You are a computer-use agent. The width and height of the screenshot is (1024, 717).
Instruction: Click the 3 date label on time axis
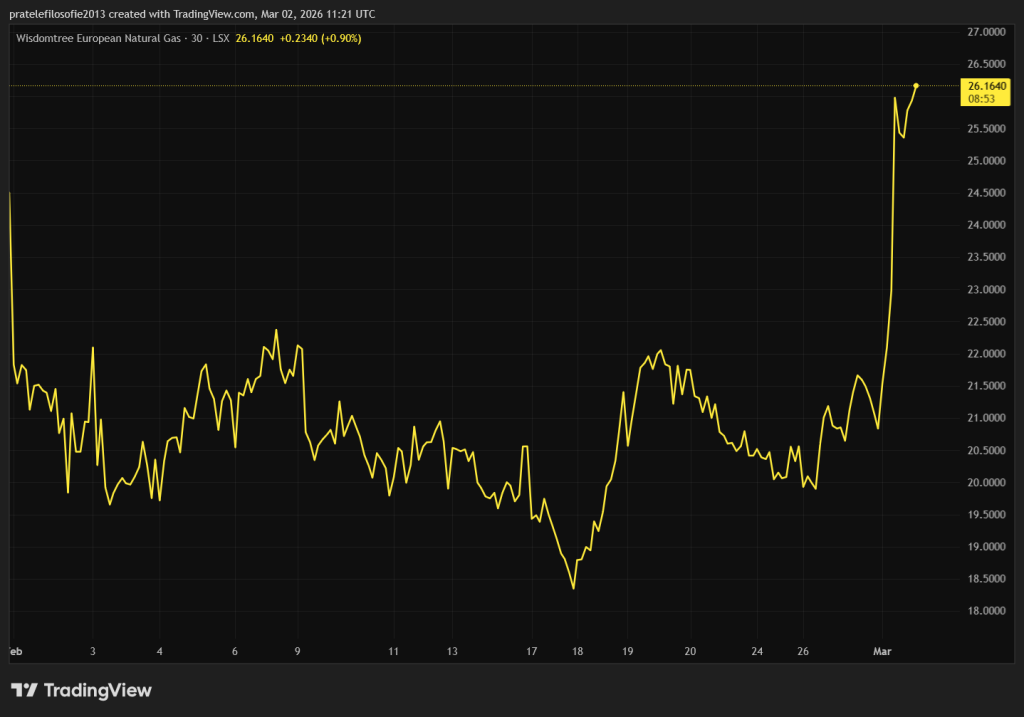(x=93, y=651)
